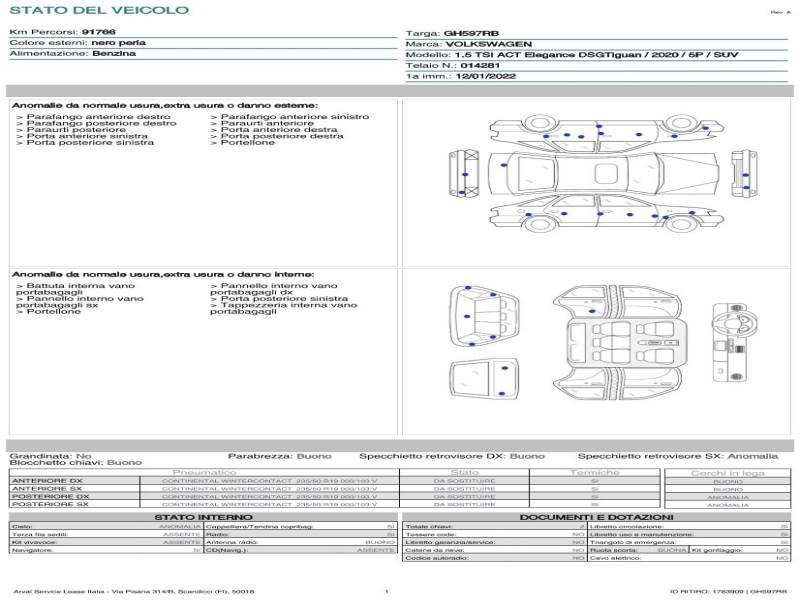800x600 pixels.
Task: Click "Porta posteriore sinistra" in the interior list
Action: [279, 298]
